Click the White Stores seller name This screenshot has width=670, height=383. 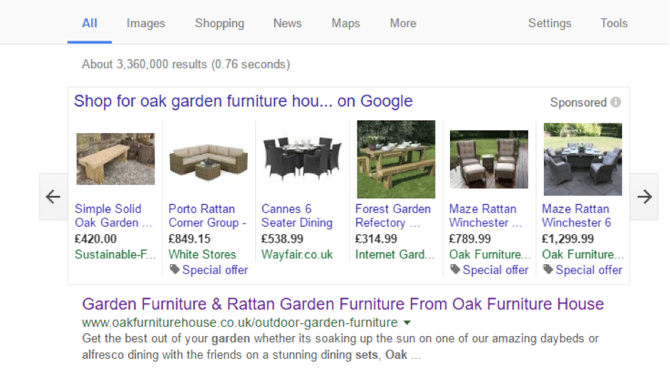[202, 255]
